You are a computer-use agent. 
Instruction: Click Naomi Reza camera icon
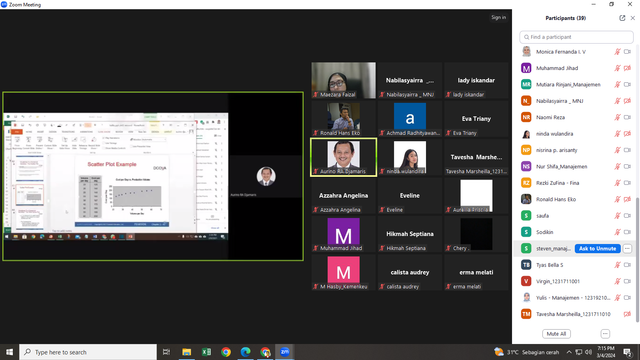pyautogui.click(x=627, y=117)
